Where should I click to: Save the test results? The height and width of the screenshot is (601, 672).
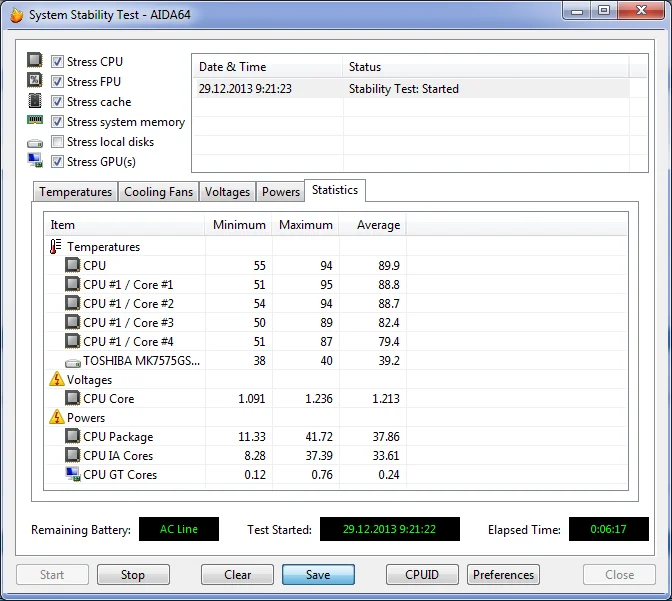pyautogui.click(x=318, y=574)
